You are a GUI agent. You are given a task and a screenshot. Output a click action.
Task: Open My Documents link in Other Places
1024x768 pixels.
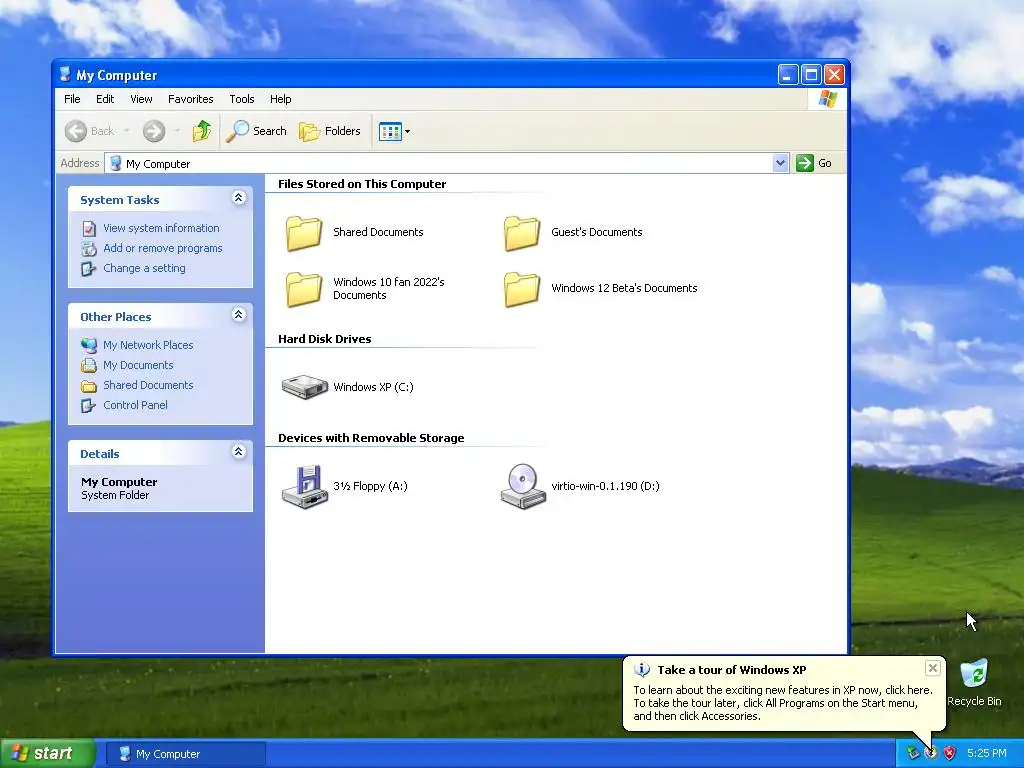point(138,365)
